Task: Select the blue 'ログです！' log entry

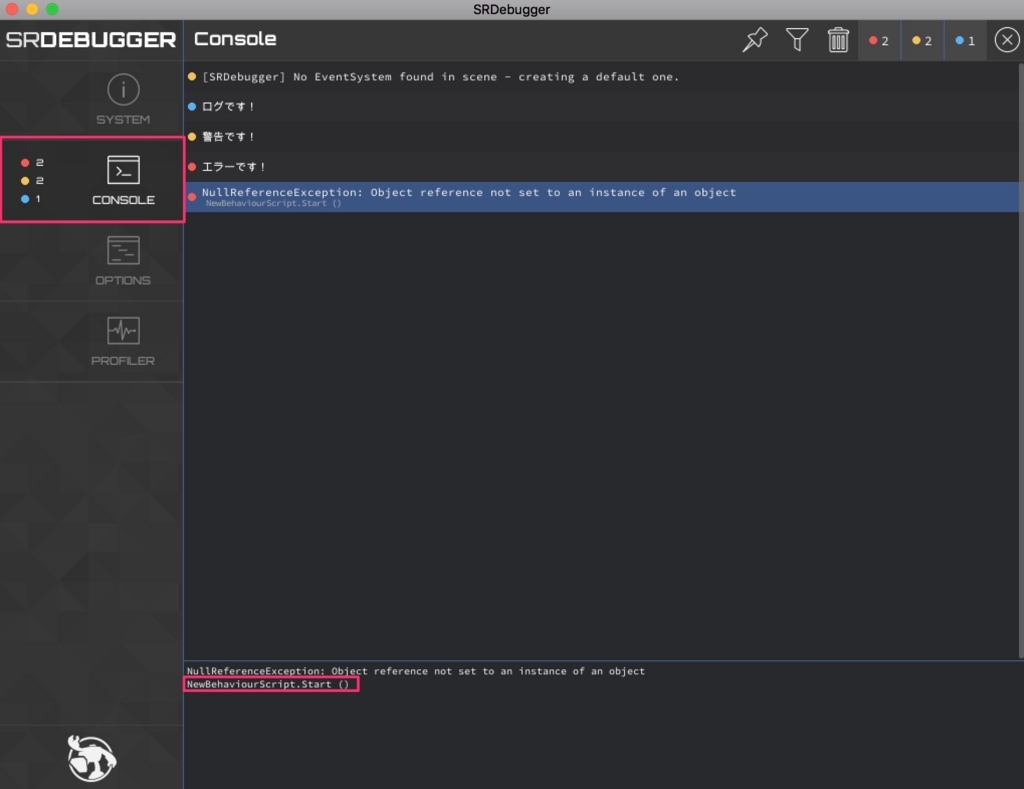Action: pos(601,106)
